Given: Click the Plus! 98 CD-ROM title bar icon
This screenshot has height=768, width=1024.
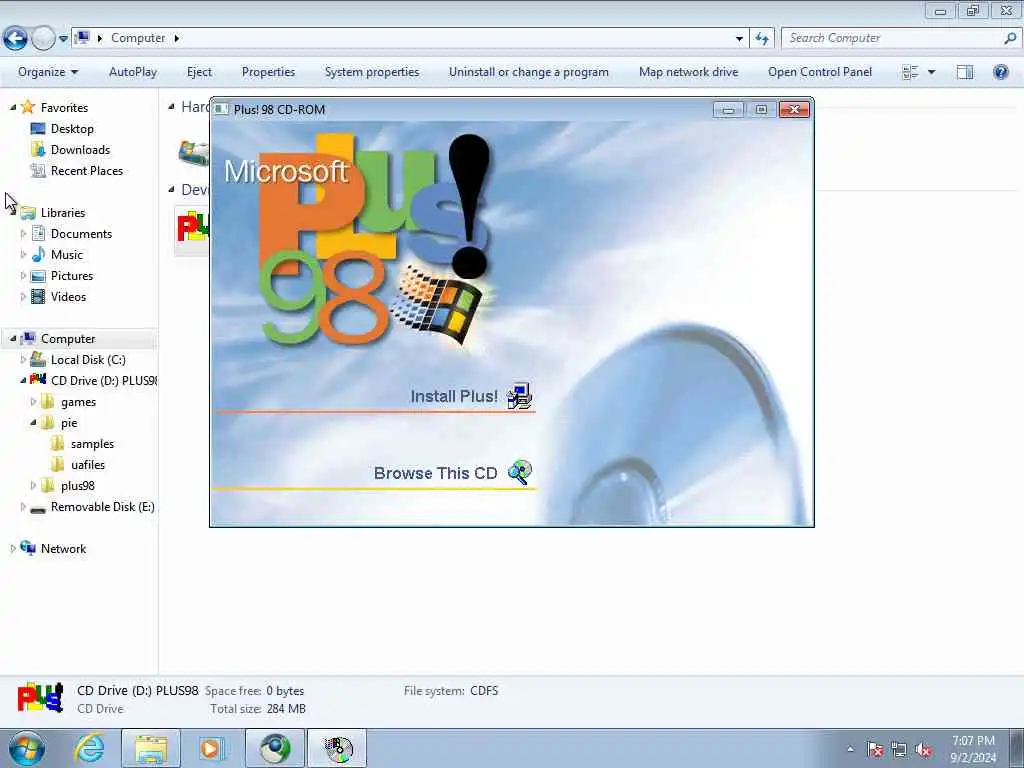Looking at the screenshot, I should pos(221,109).
